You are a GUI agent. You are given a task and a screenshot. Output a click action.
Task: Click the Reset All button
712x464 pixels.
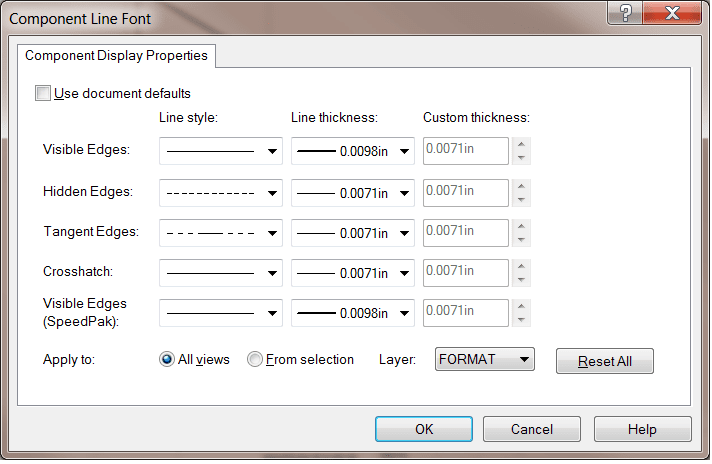pos(604,361)
